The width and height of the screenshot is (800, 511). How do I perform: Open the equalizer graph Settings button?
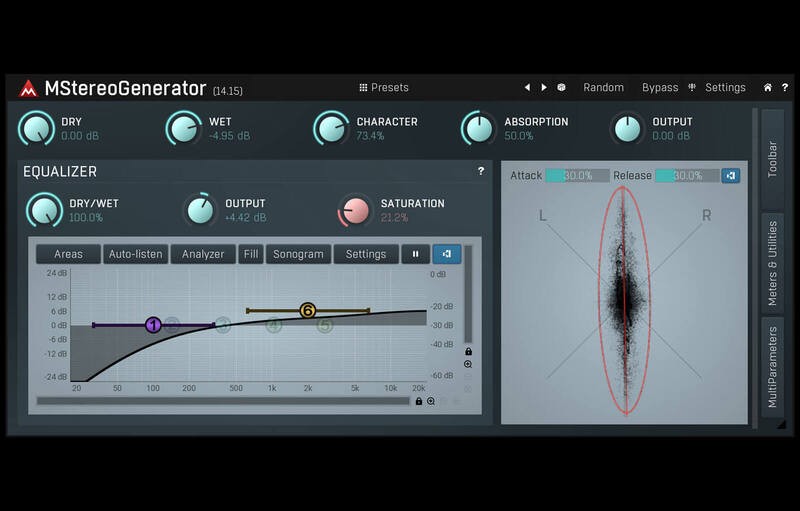coord(366,254)
